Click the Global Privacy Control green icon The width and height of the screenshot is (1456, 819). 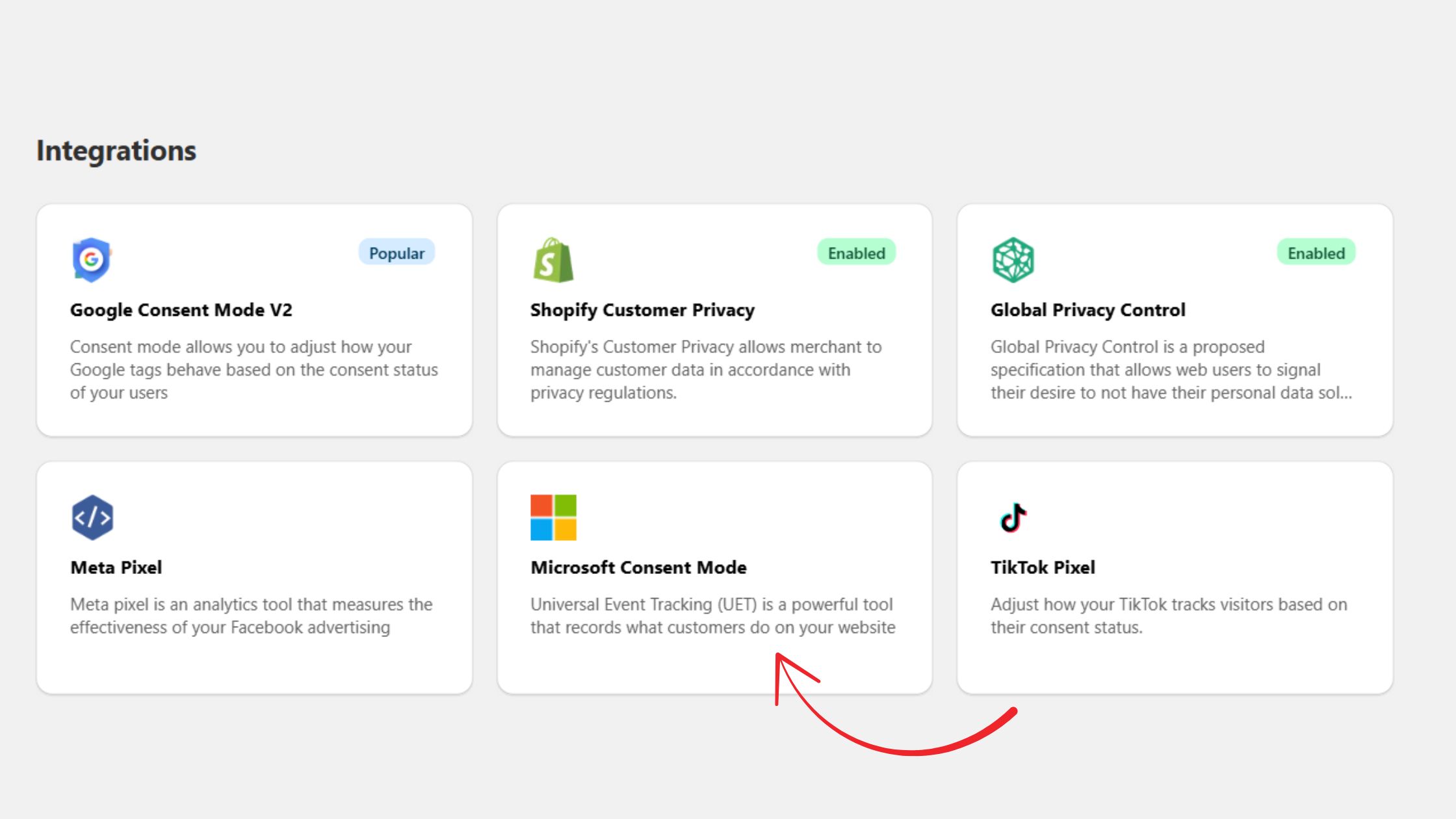pyautogui.click(x=1013, y=260)
